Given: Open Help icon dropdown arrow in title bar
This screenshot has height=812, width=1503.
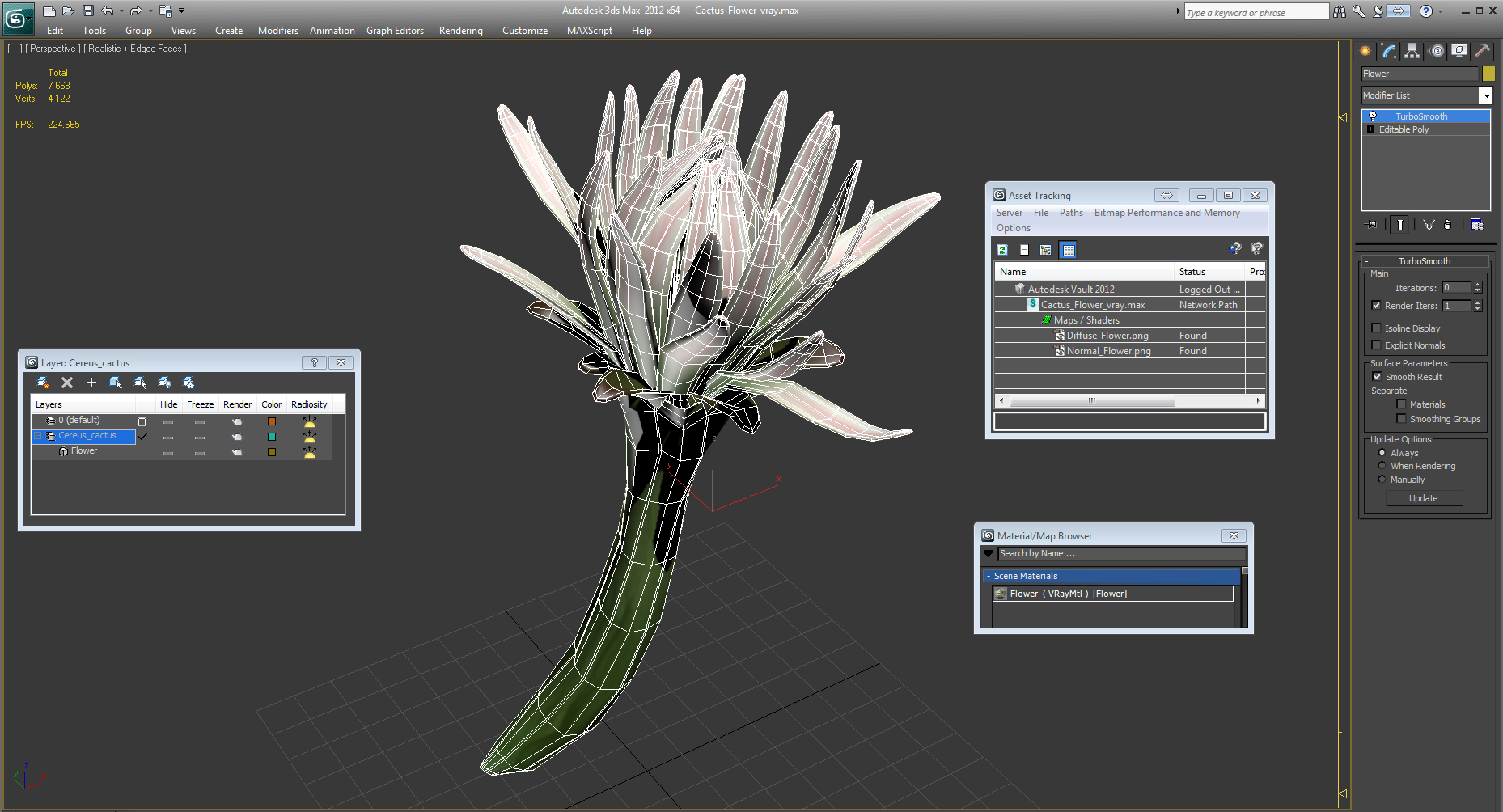Looking at the screenshot, I should 1442,11.
